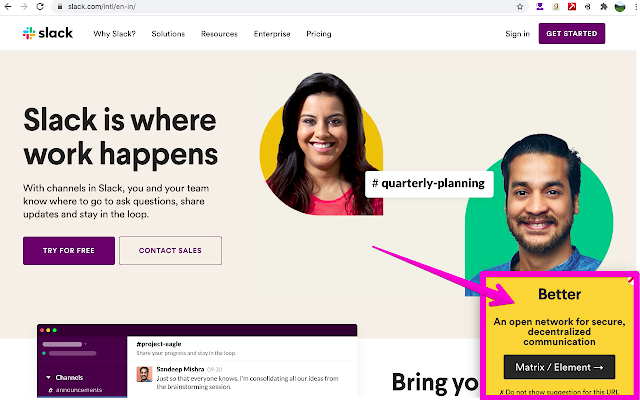This screenshot has height=400, width=640.
Task: Click the purple person extension icon
Action: click(x=540, y=6)
